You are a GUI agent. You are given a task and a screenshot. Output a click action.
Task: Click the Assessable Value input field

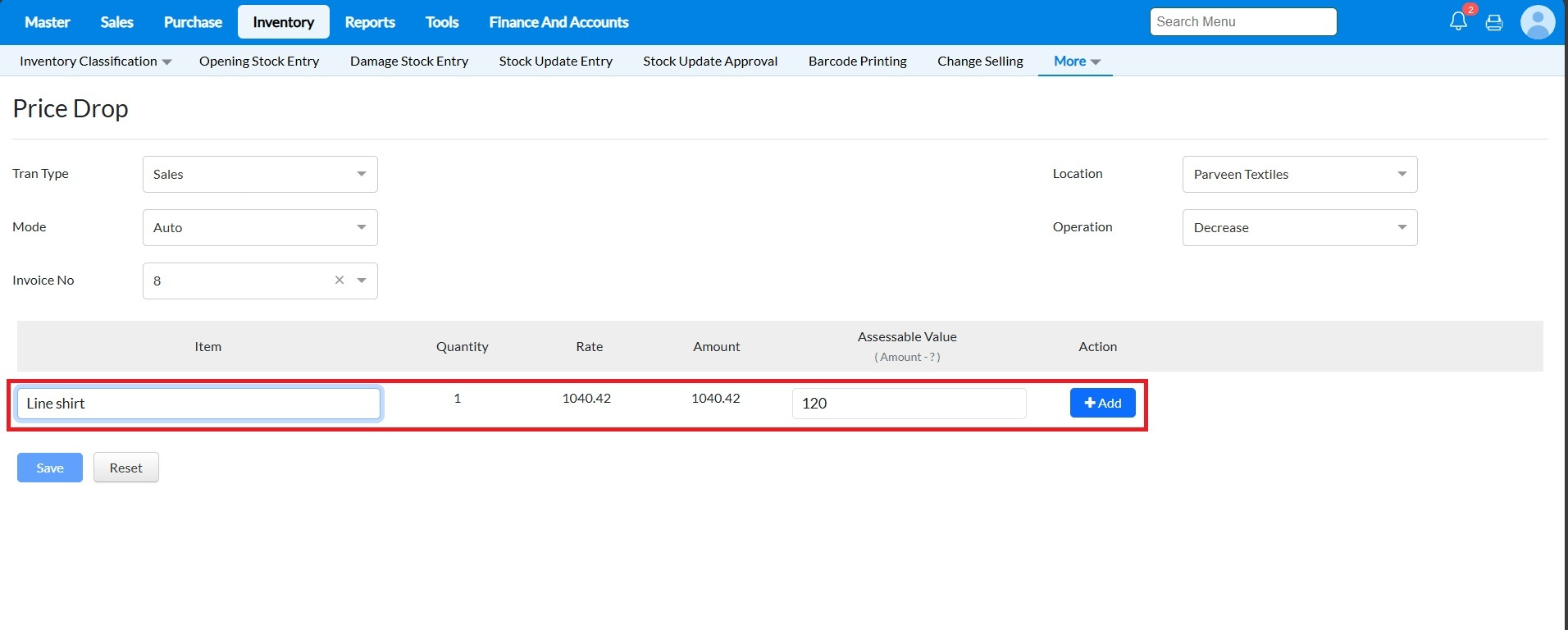(909, 404)
